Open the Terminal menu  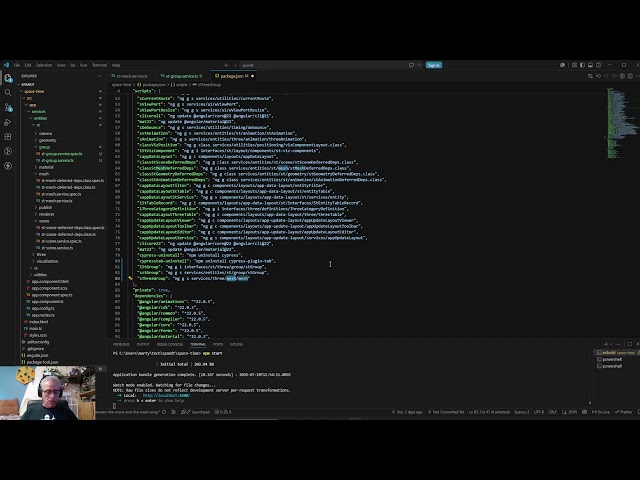coord(99,65)
